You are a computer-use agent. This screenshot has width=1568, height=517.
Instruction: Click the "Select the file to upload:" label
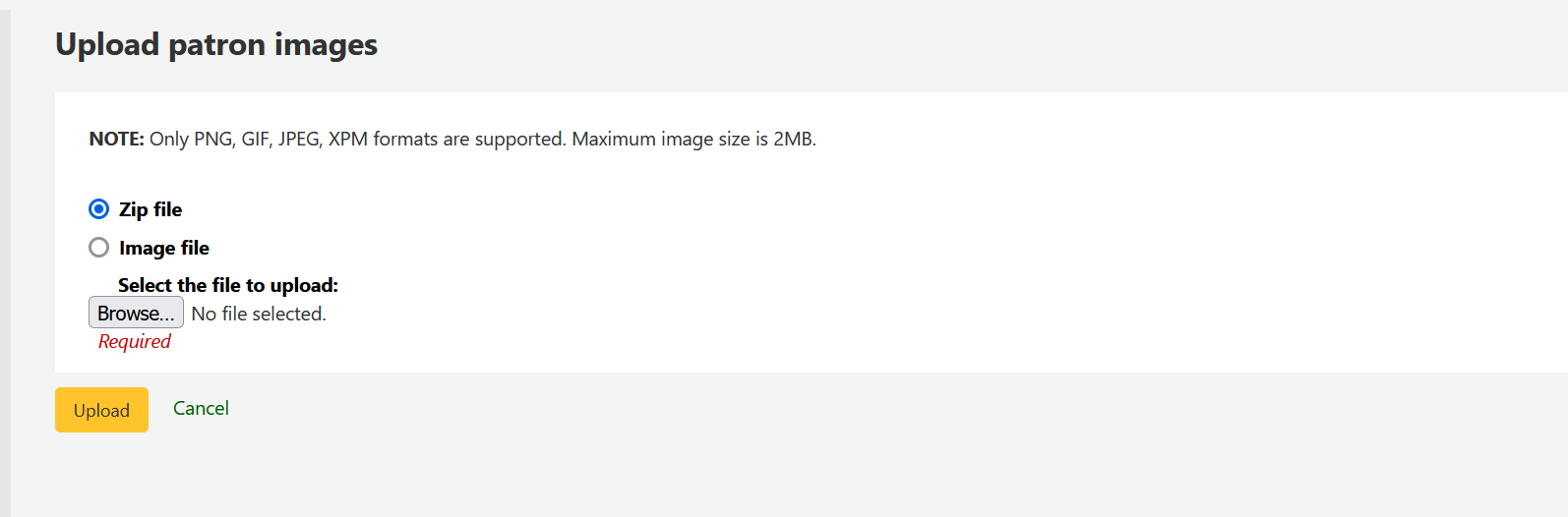coord(228,285)
